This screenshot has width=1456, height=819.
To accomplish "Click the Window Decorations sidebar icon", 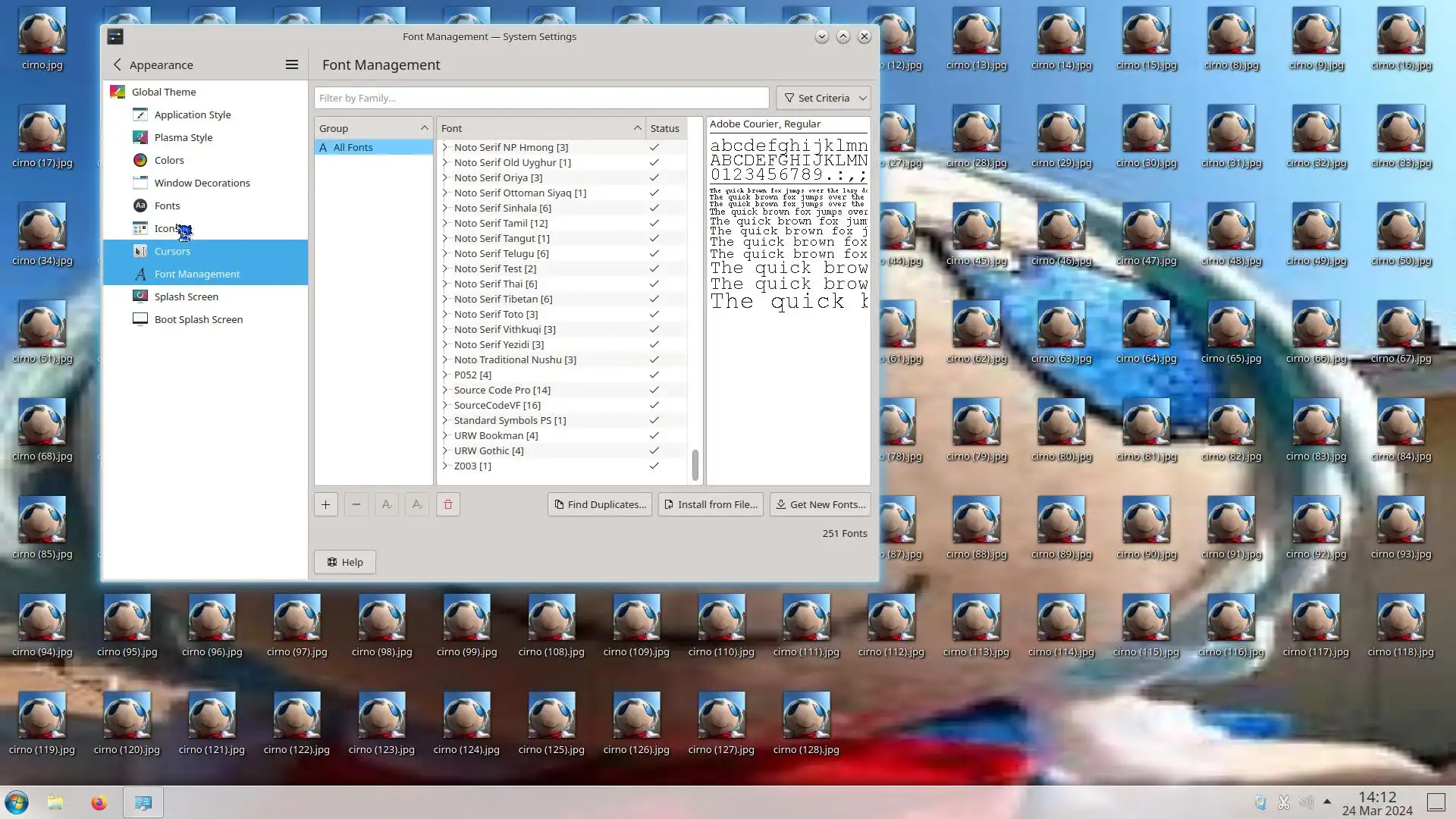I will coord(140,183).
